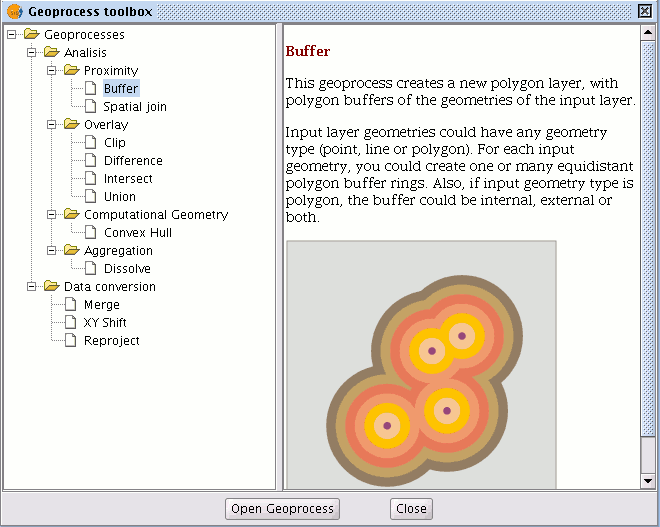This screenshot has width=660, height=527.
Task: Click the Buffer document icon
Action: tap(91, 88)
